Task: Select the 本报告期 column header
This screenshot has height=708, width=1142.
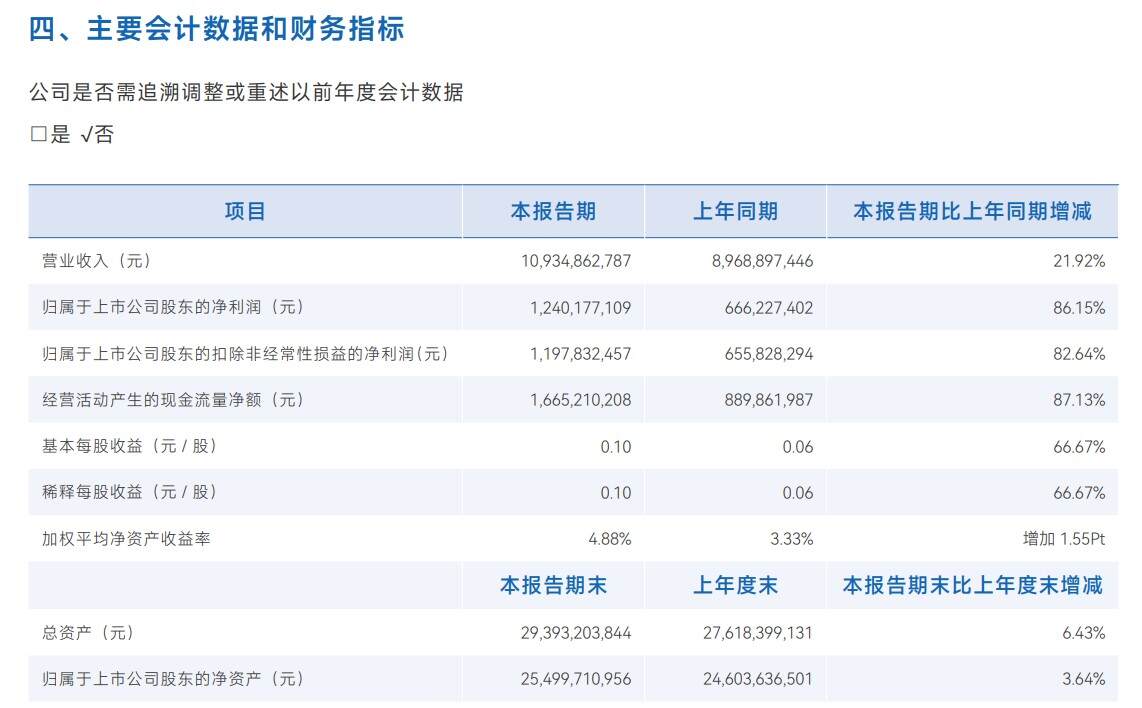Action: [553, 211]
